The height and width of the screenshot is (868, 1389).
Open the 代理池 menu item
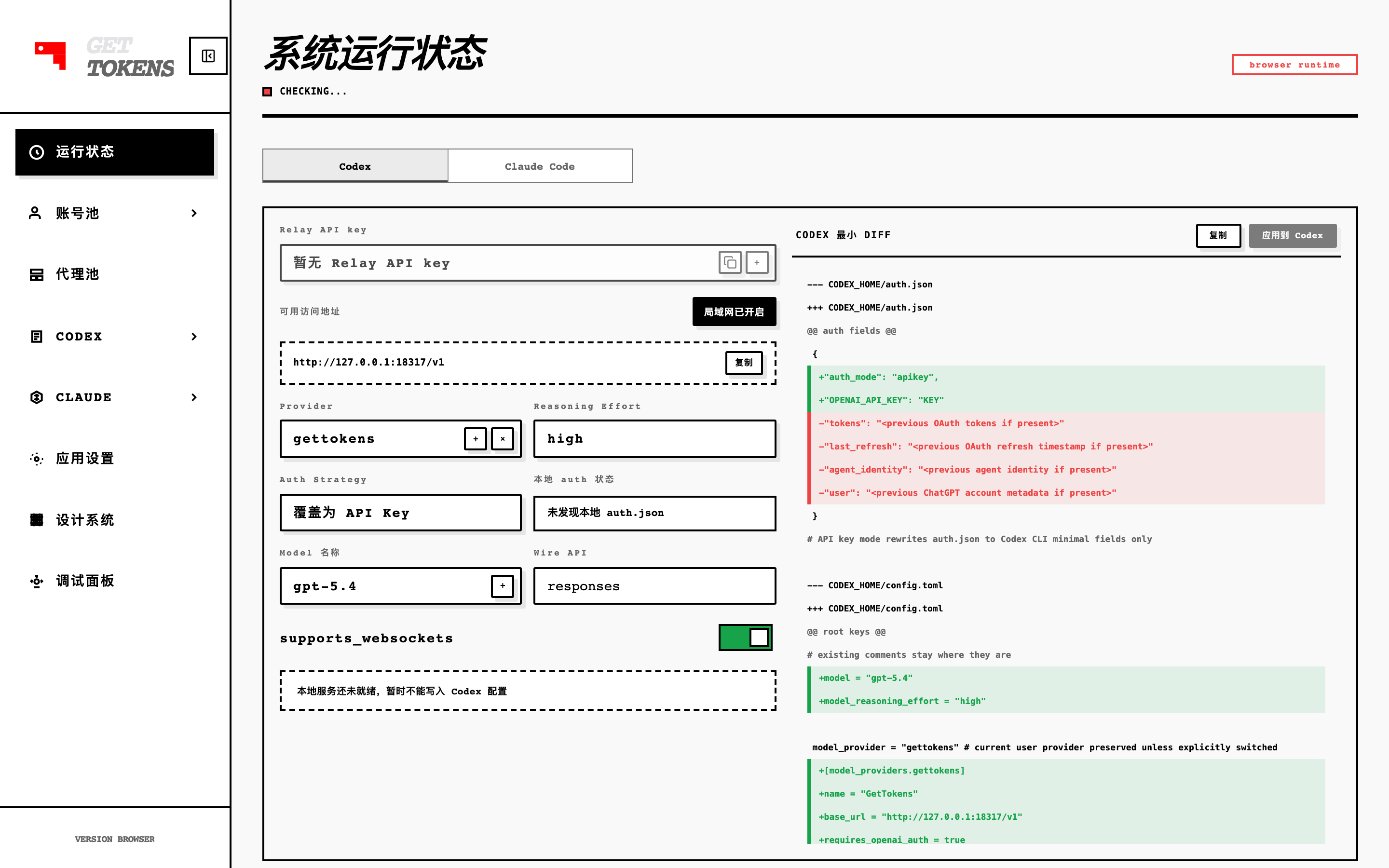[x=115, y=274]
